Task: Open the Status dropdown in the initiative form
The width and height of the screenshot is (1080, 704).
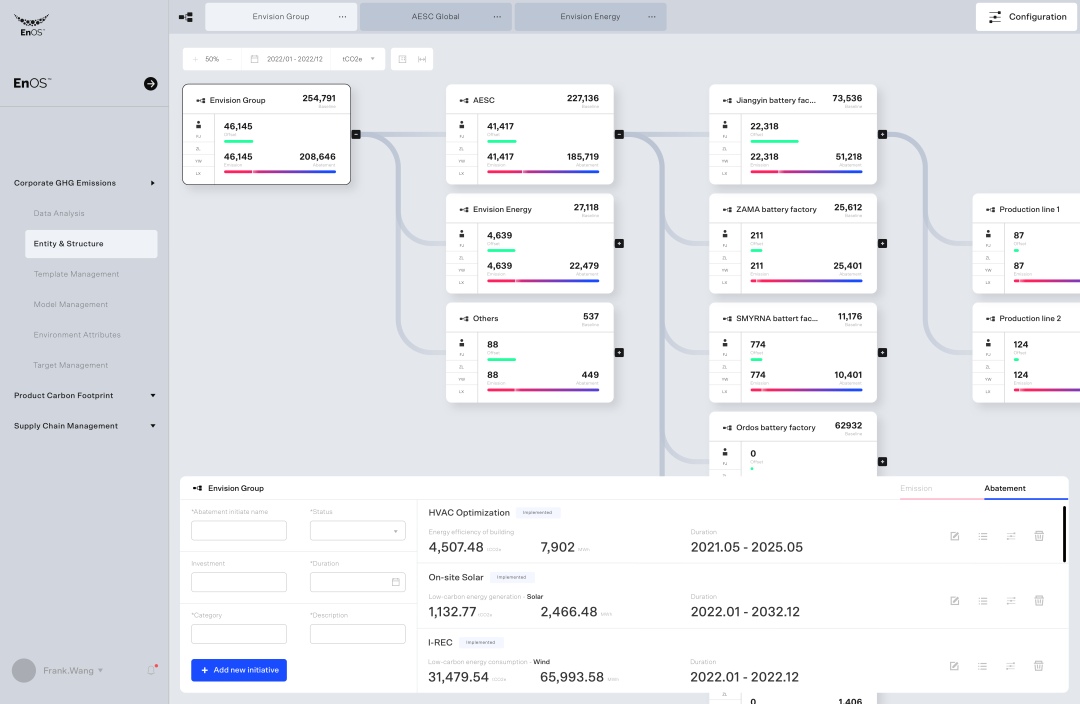Action: coord(357,531)
